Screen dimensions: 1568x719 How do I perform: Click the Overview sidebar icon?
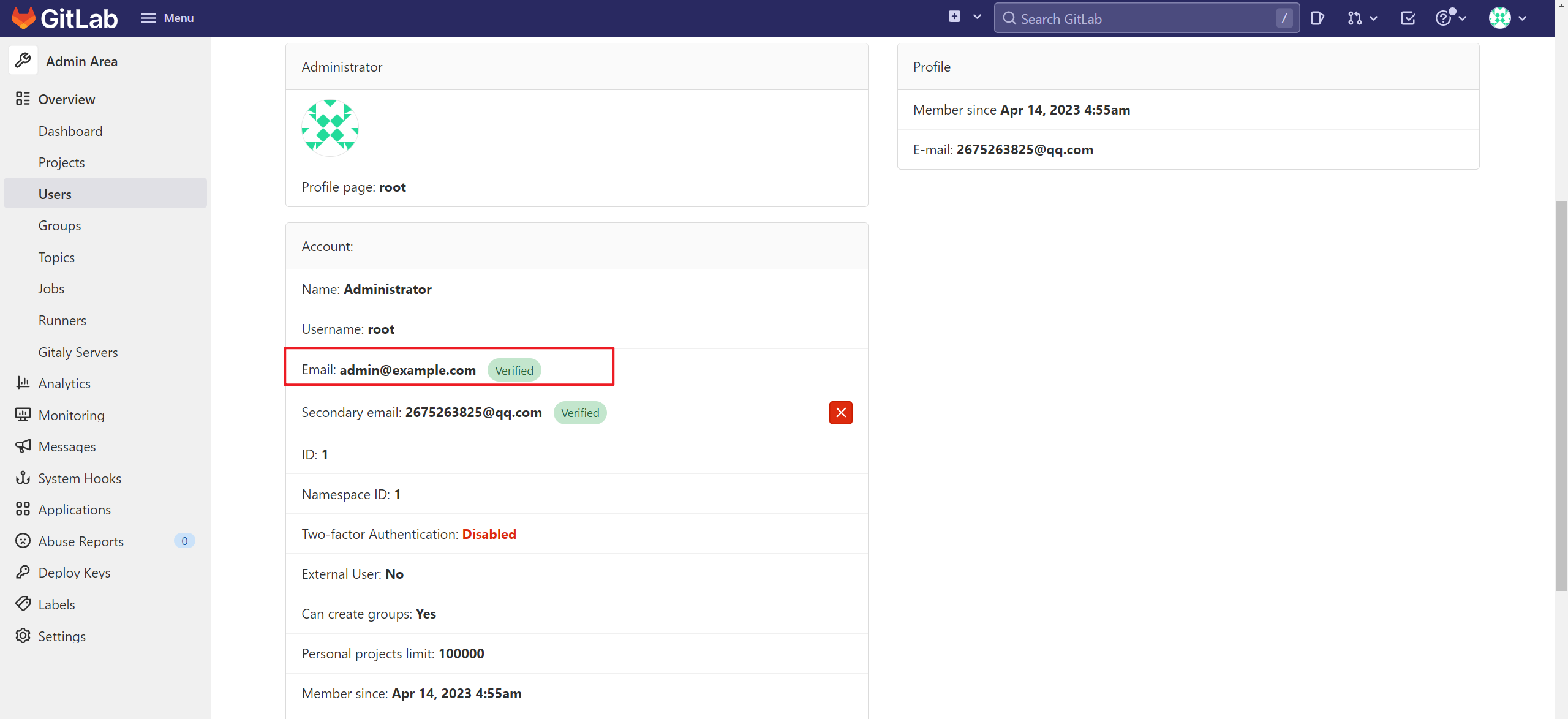23,99
